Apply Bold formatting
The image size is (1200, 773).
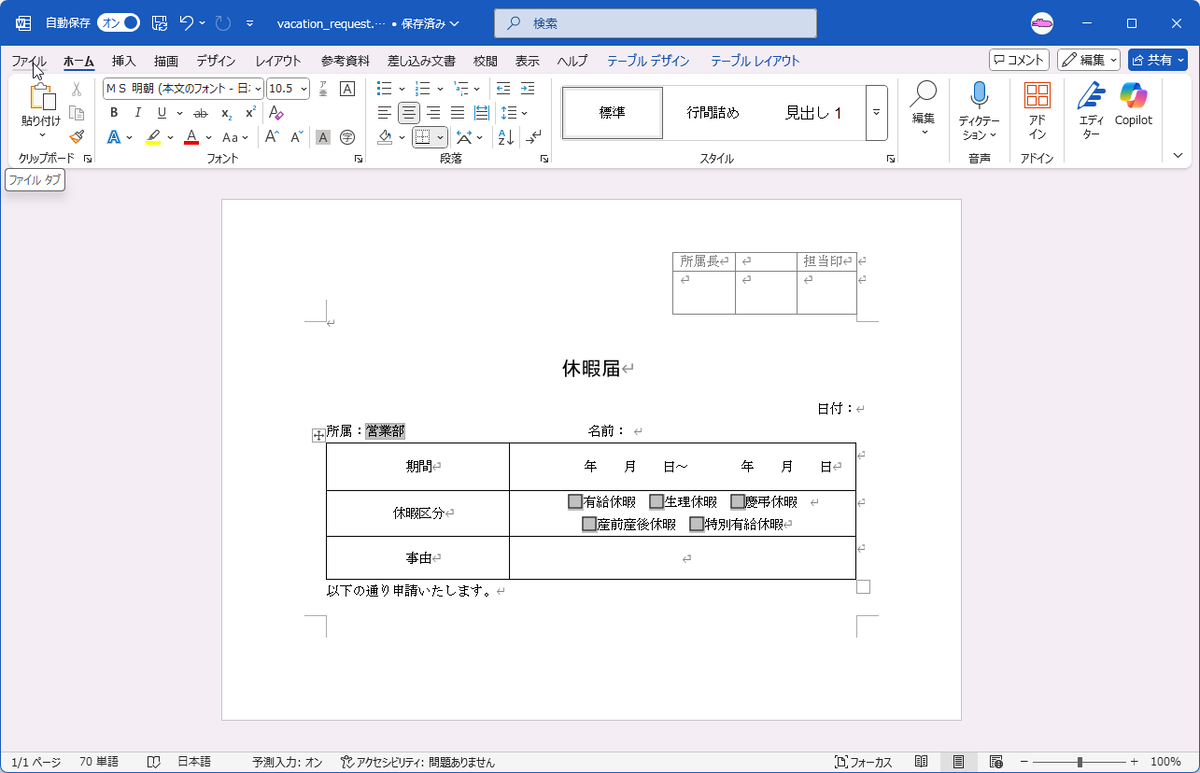point(114,113)
